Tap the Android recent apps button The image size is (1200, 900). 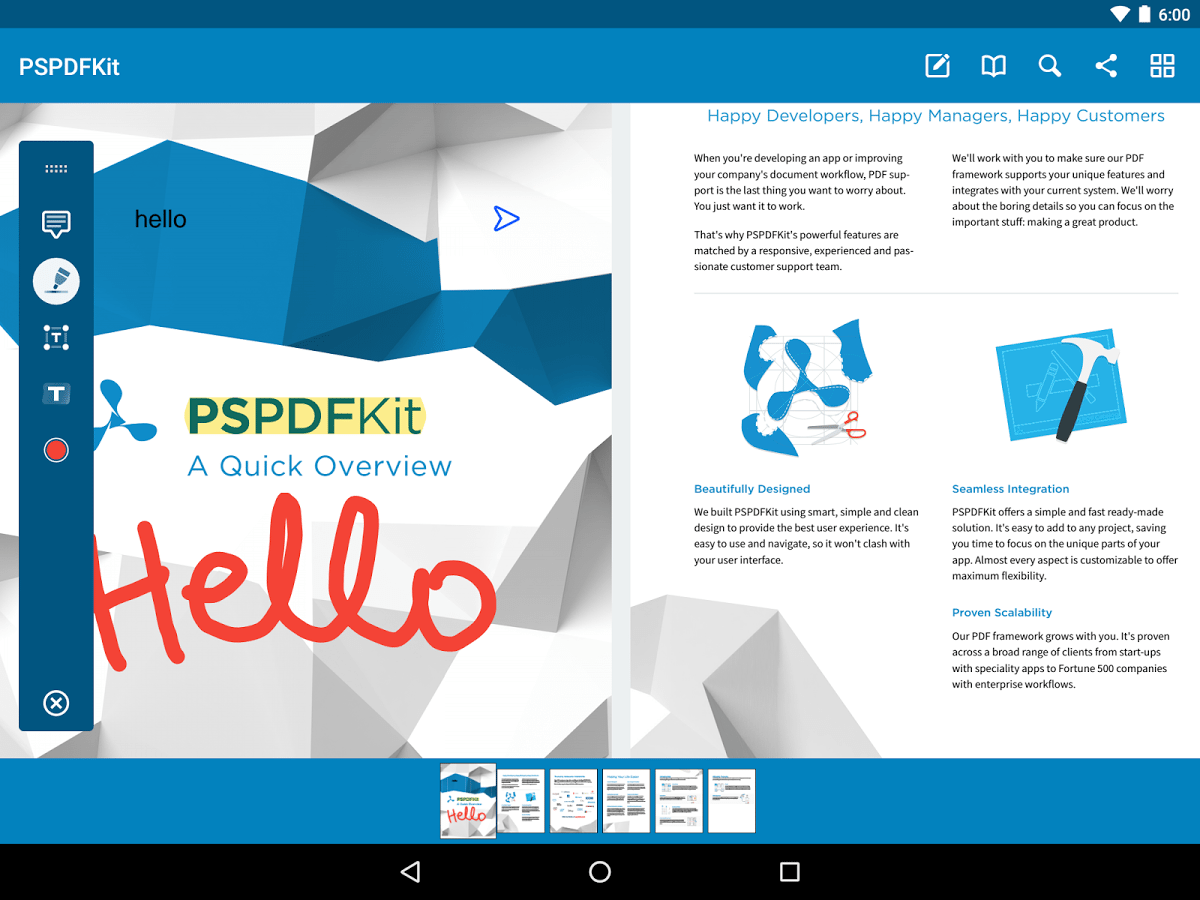pos(790,872)
